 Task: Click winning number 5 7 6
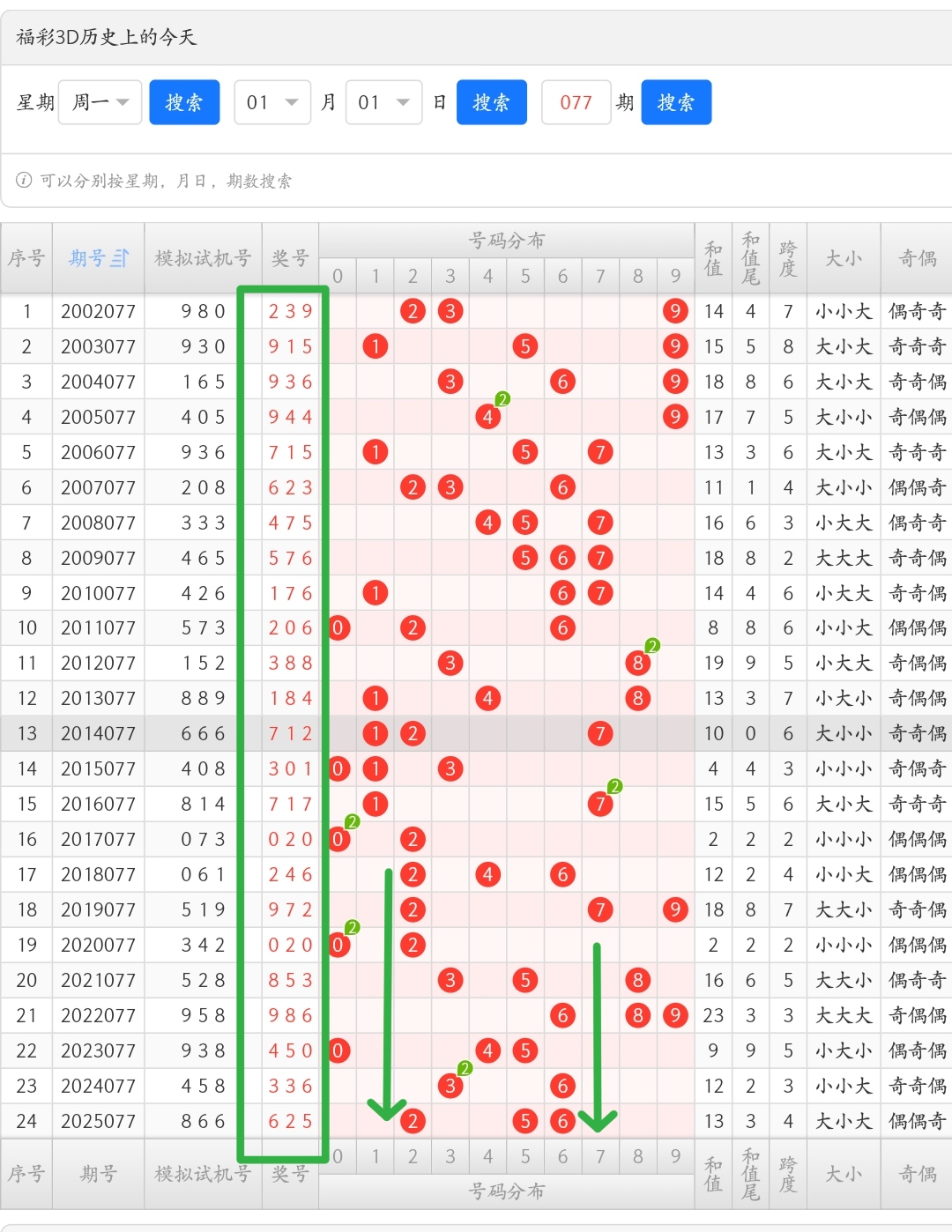pyautogui.click(x=290, y=558)
